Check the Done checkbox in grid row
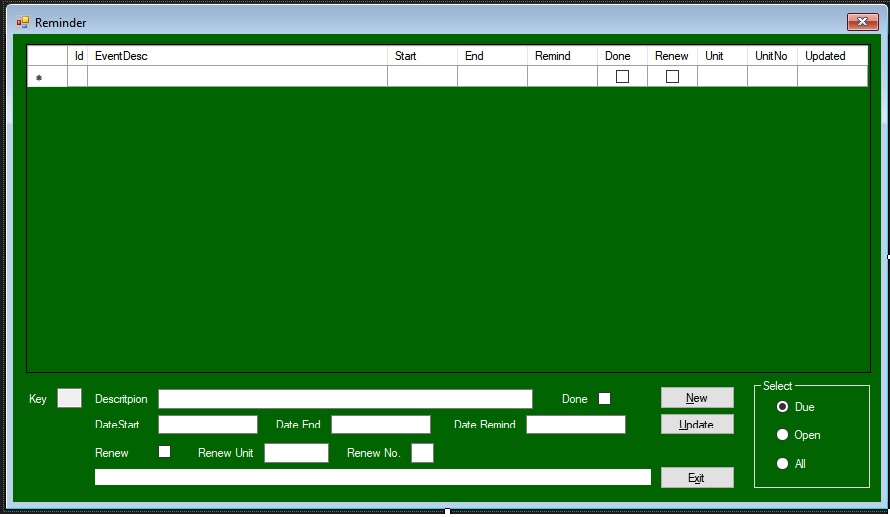890x517 pixels. click(x=622, y=77)
